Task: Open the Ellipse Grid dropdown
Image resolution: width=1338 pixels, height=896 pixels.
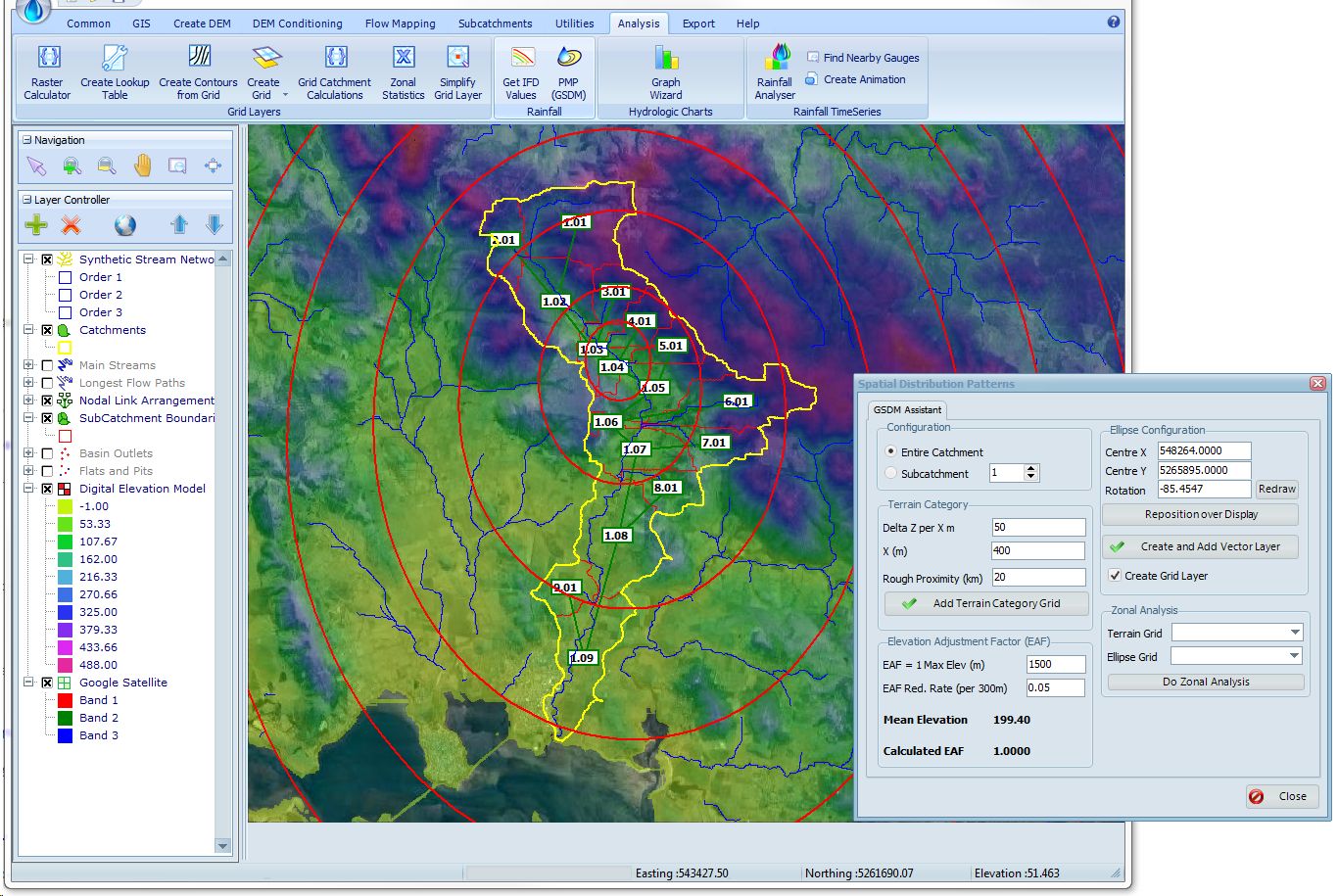Action: click(1293, 656)
